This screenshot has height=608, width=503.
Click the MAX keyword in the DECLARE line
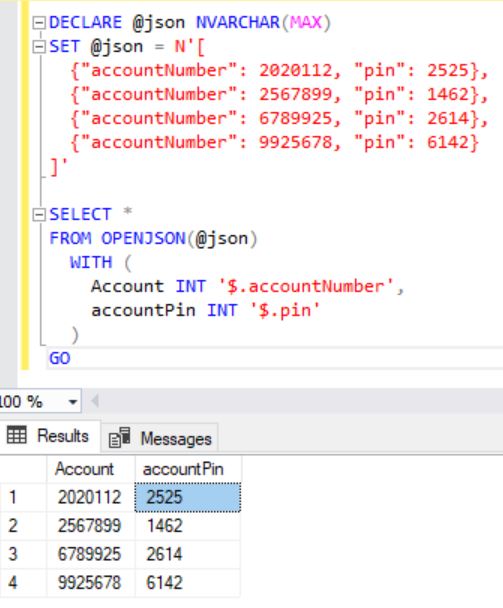pos(306,22)
